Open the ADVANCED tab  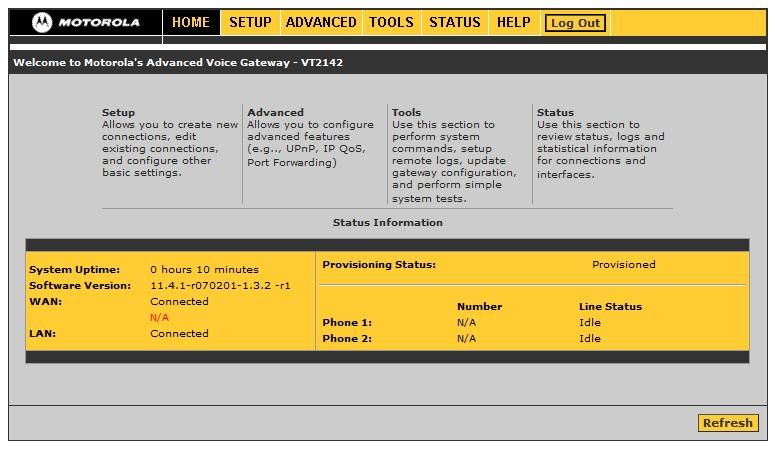coord(321,23)
